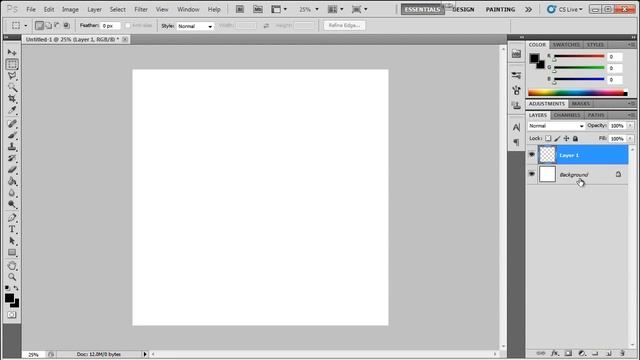Switch to the Design workspace
This screenshot has height=360, width=640.
click(464, 9)
